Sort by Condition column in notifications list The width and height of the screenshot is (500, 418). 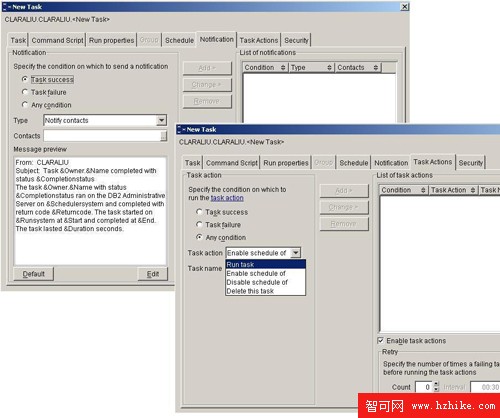point(265,67)
